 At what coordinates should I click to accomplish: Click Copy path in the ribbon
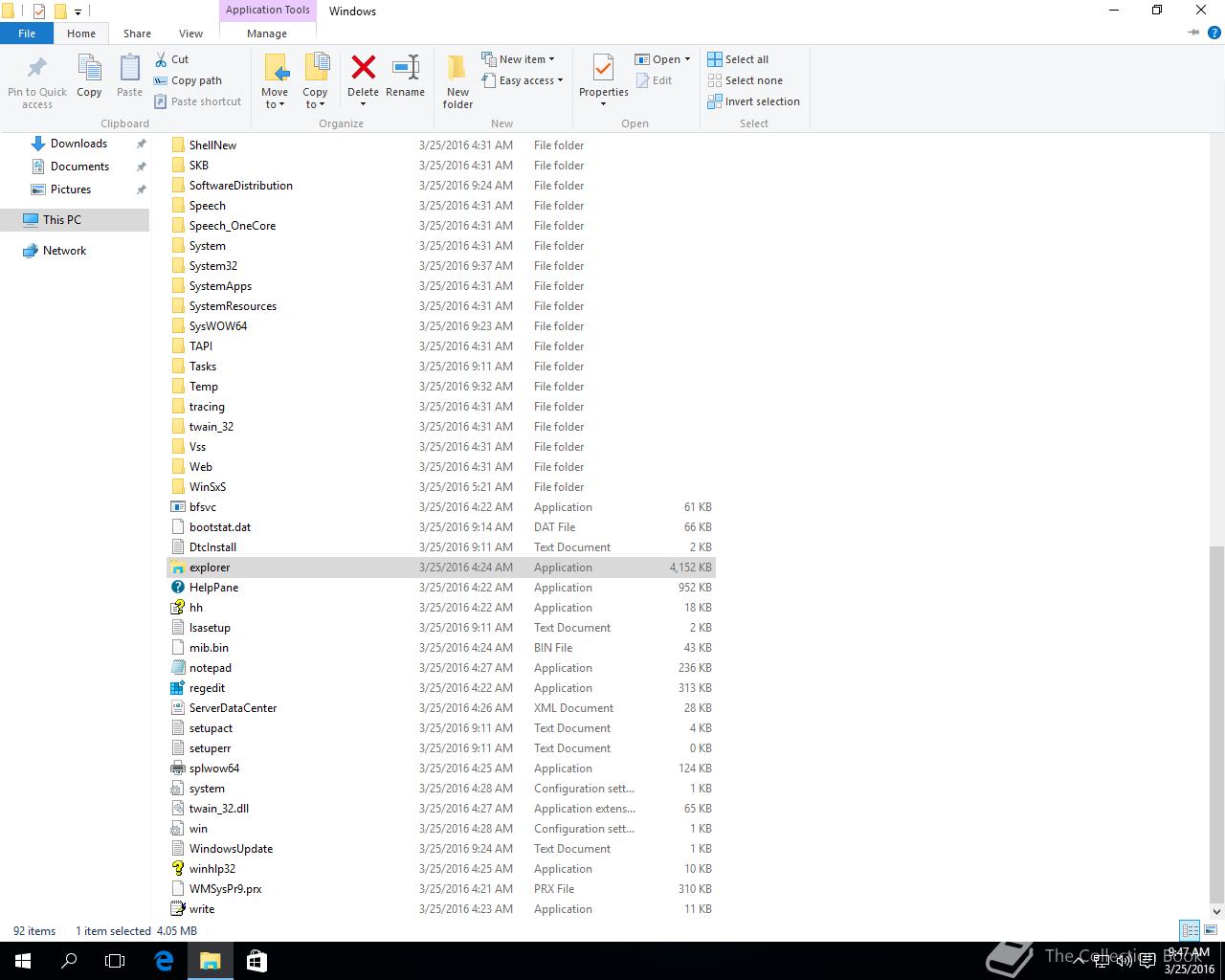(x=189, y=80)
